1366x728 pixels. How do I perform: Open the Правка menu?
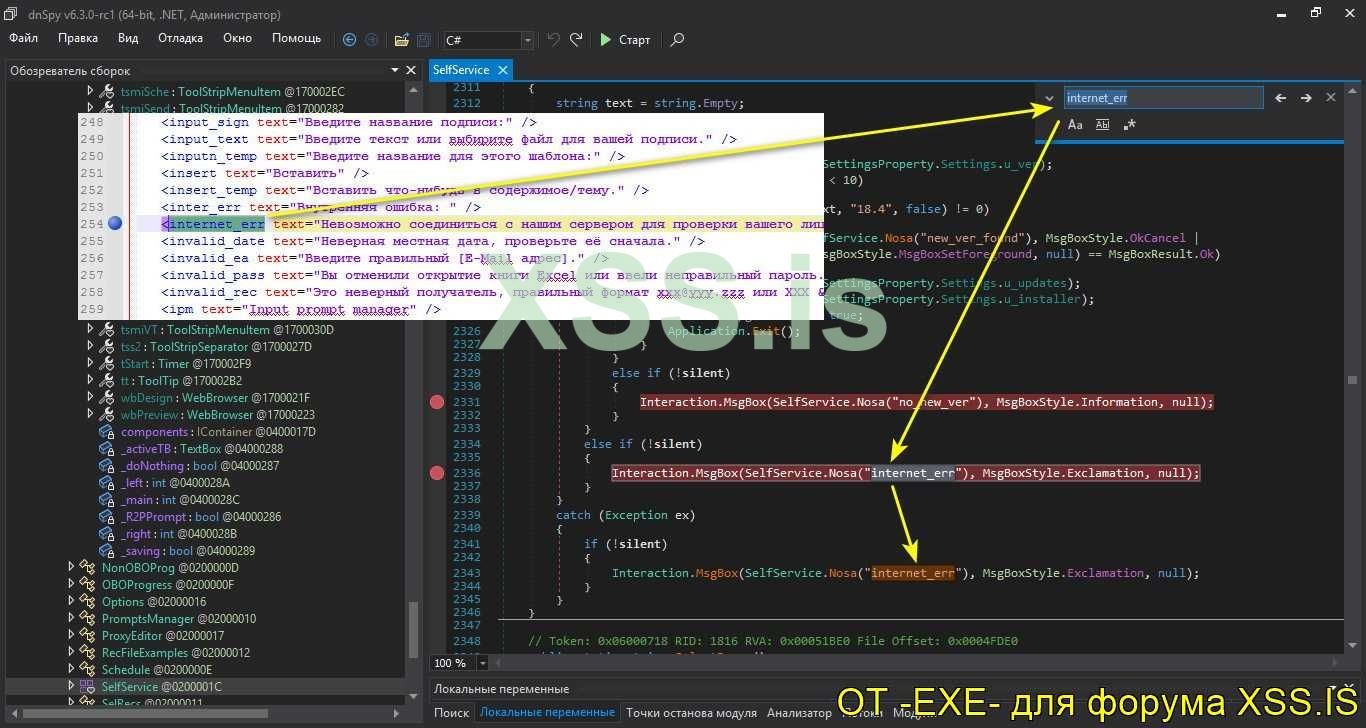(78, 38)
